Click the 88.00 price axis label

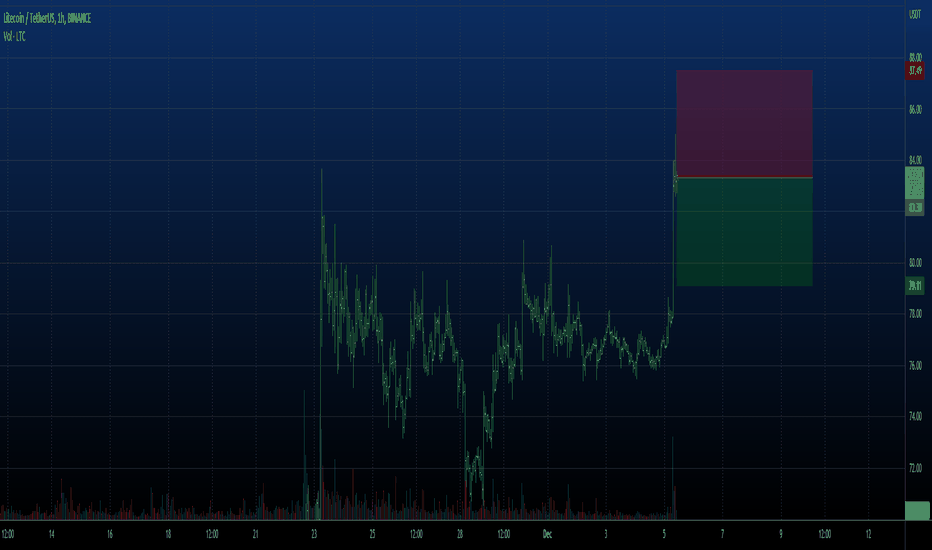point(915,58)
